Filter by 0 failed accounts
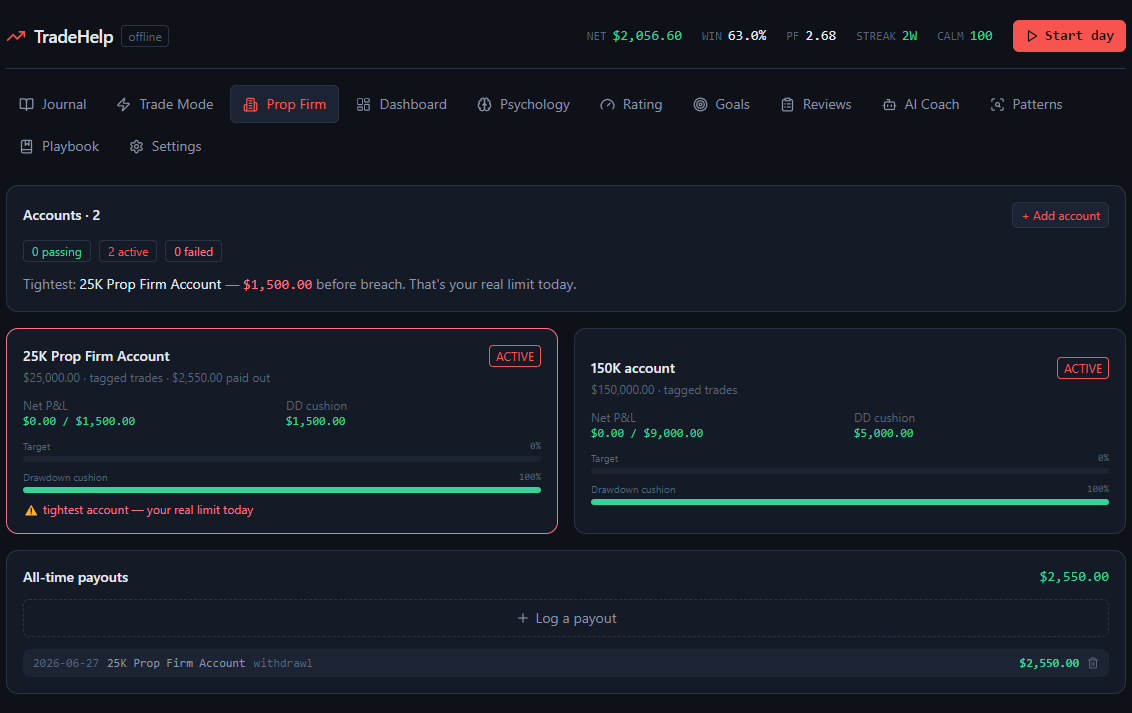Image resolution: width=1132 pixels, height=713 pixels. click(x=193, y=252)
